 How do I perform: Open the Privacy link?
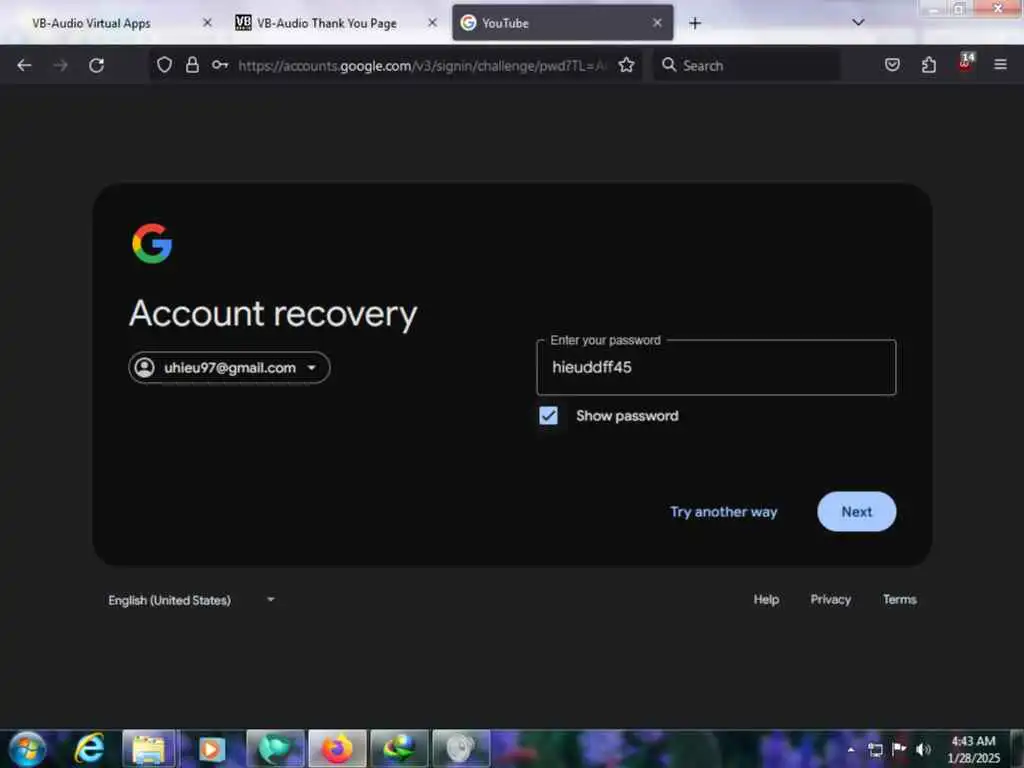pos(830,600)
